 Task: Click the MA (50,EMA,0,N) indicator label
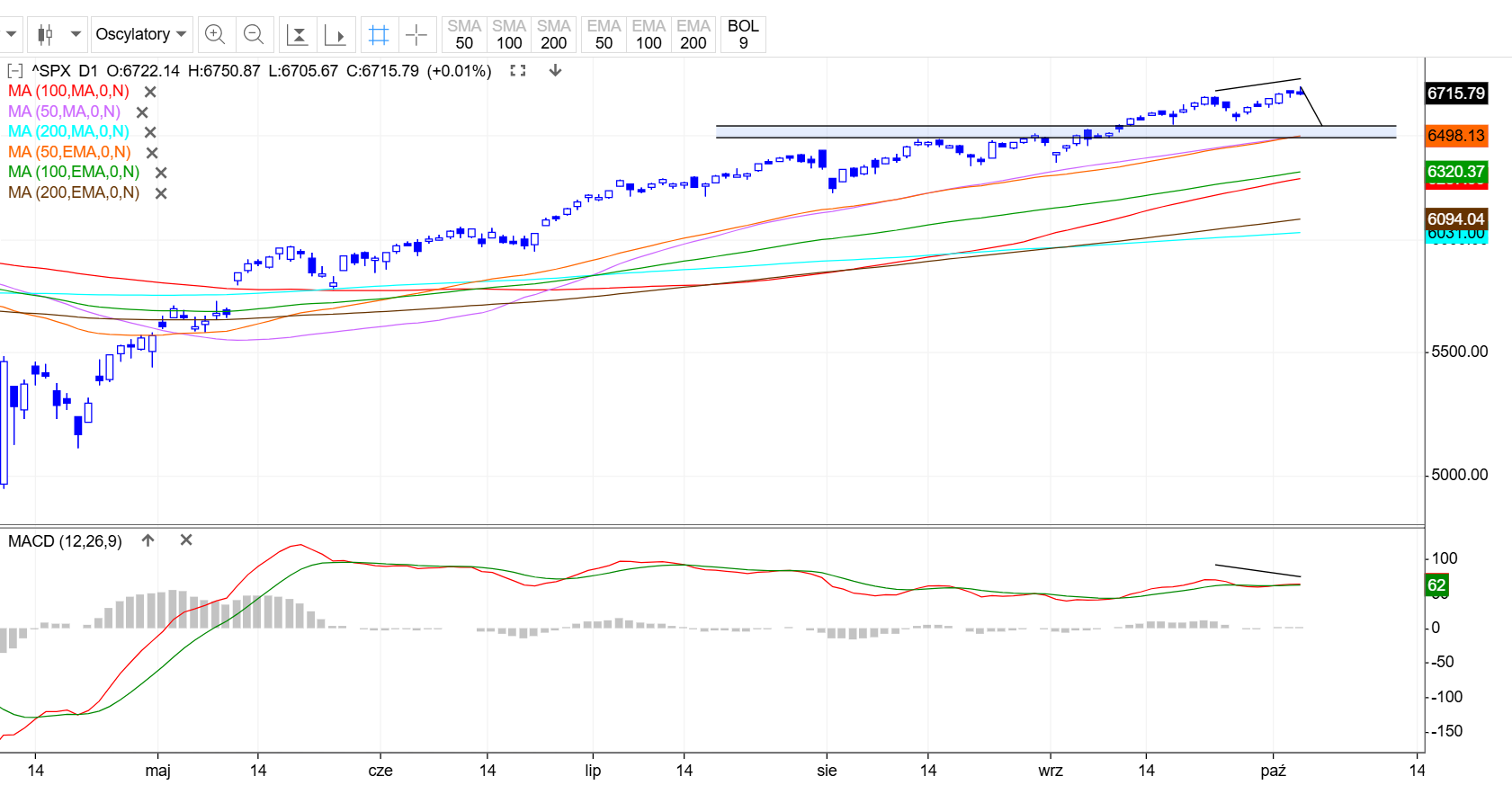point(69,152)
